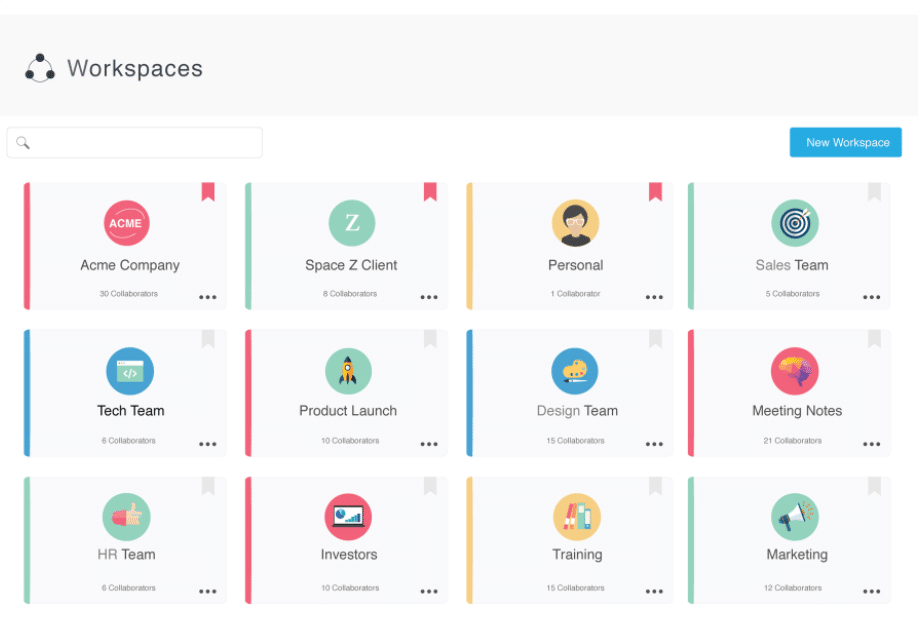Click the Workspaces logo in header
918x624 pixels.
(x=40, y=68)
